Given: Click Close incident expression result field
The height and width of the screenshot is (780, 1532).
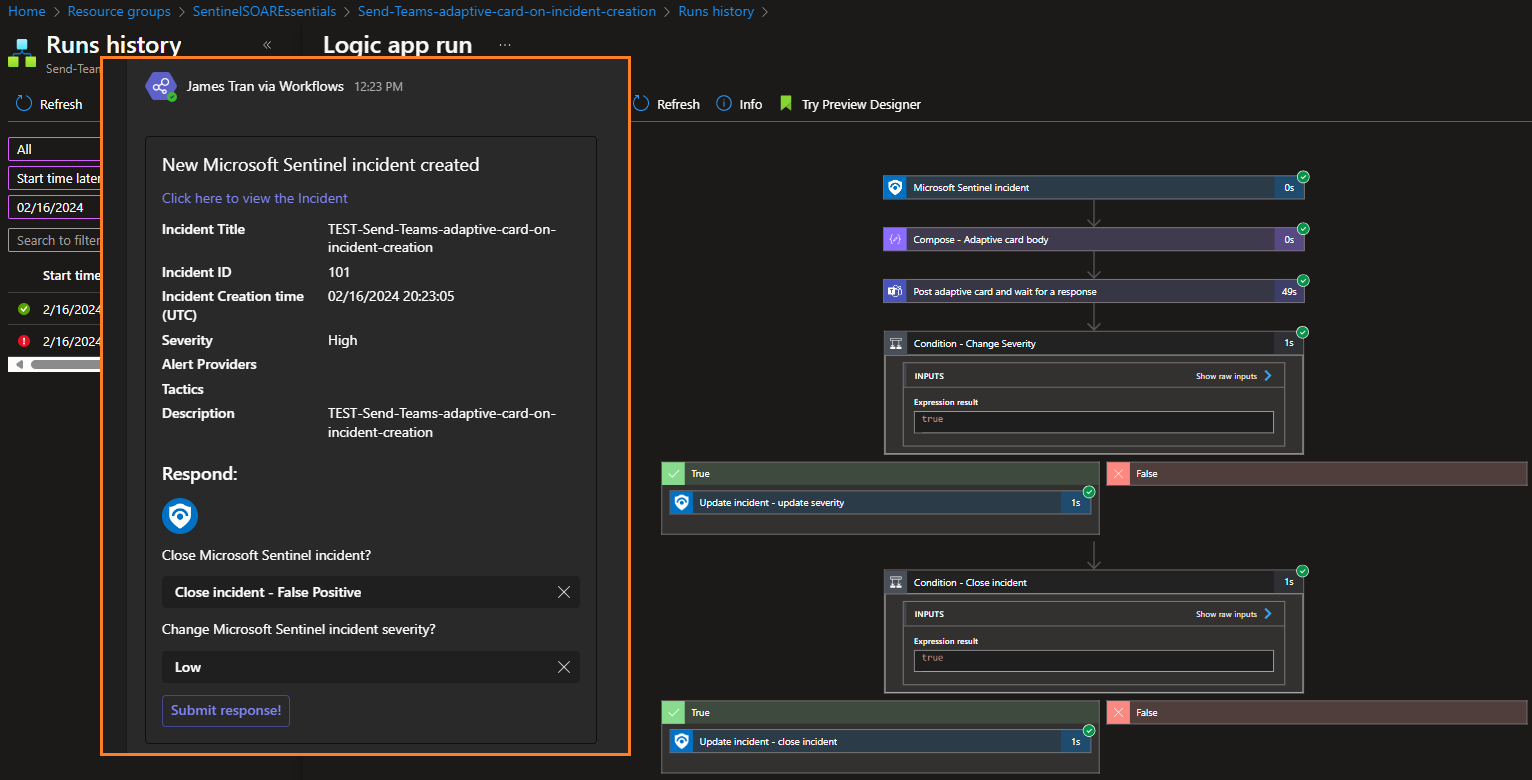Looking at the screenshot, I should click(1093, 660).
